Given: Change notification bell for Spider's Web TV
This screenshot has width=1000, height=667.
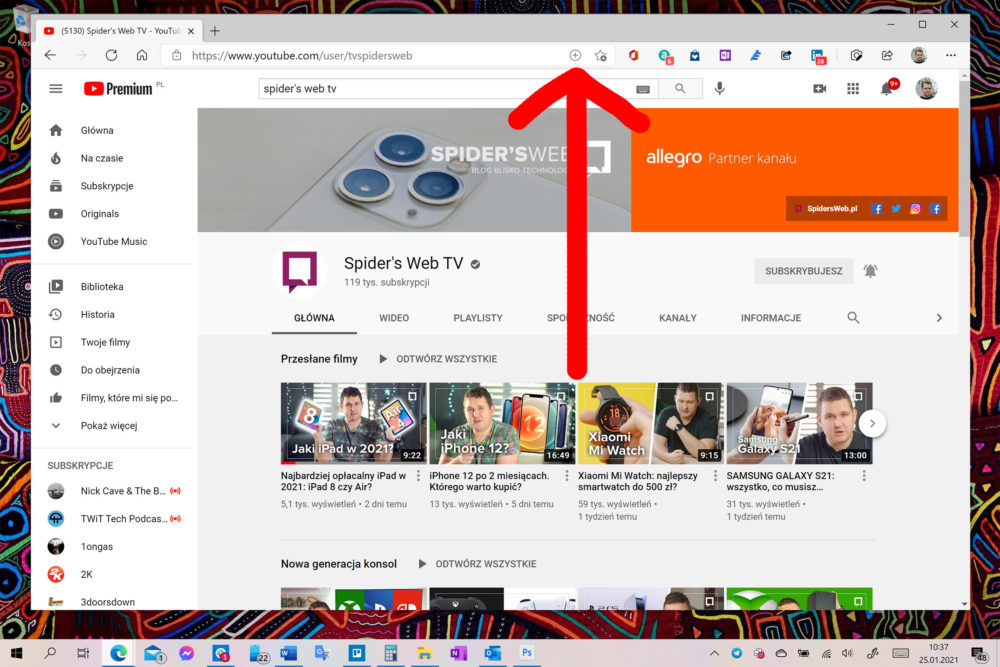Looking at the screenshot, I should coord(870,271).
